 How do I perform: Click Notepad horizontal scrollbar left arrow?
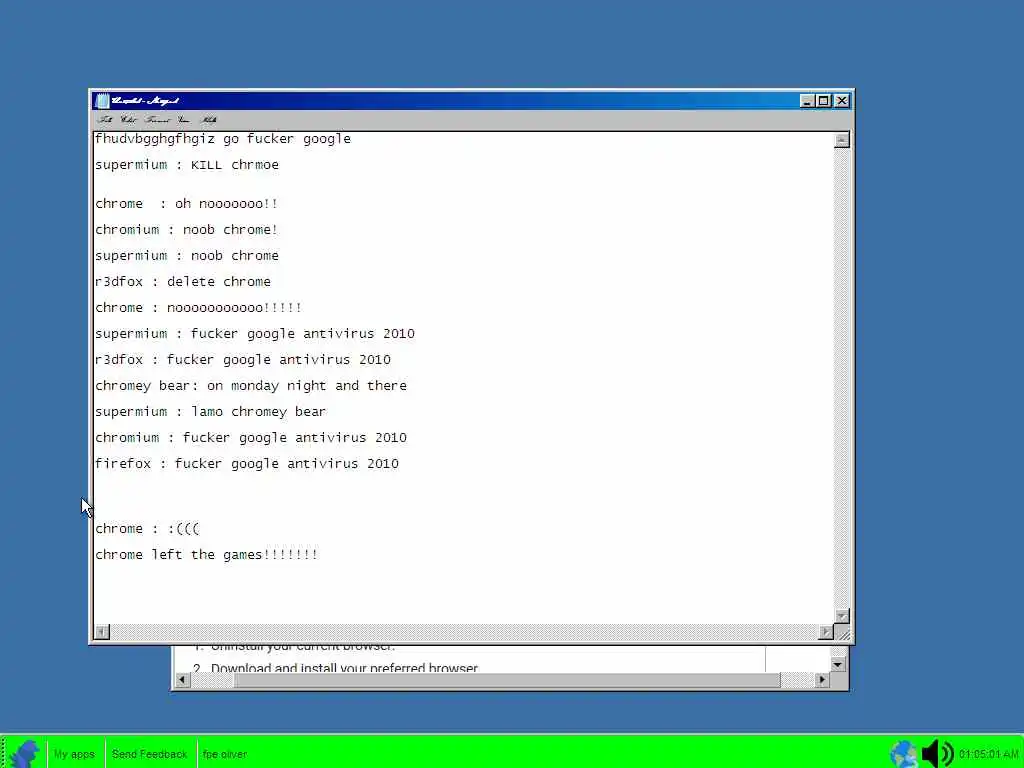102,632
